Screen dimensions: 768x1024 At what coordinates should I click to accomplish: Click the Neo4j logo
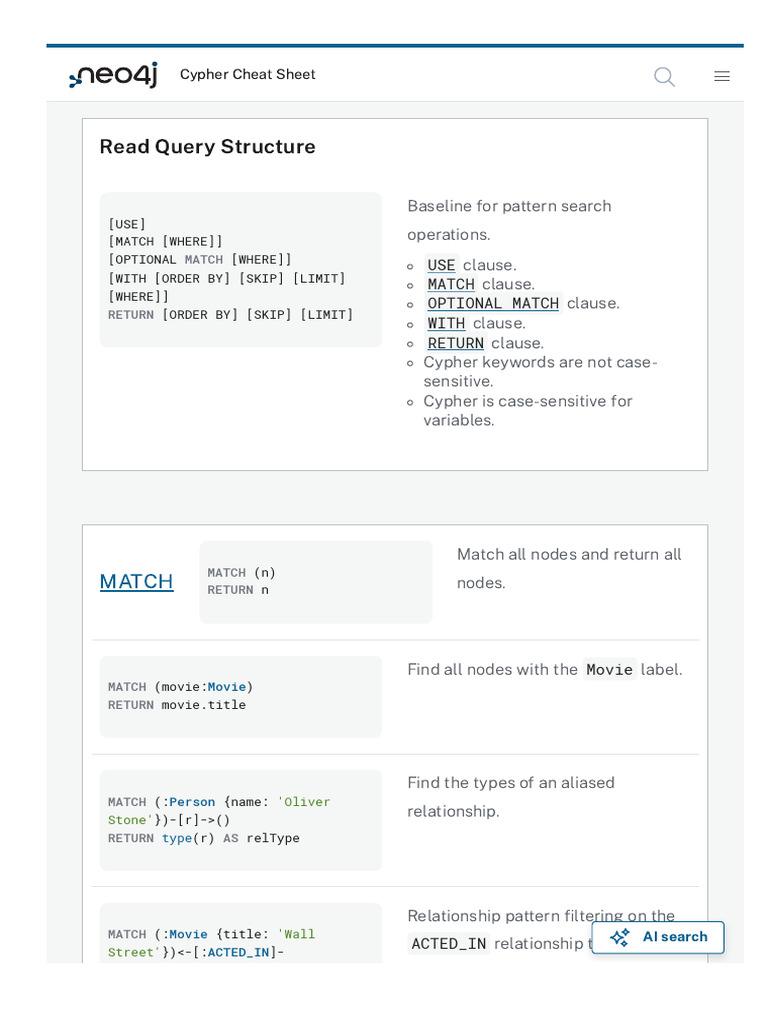click(x=113, y=75)
